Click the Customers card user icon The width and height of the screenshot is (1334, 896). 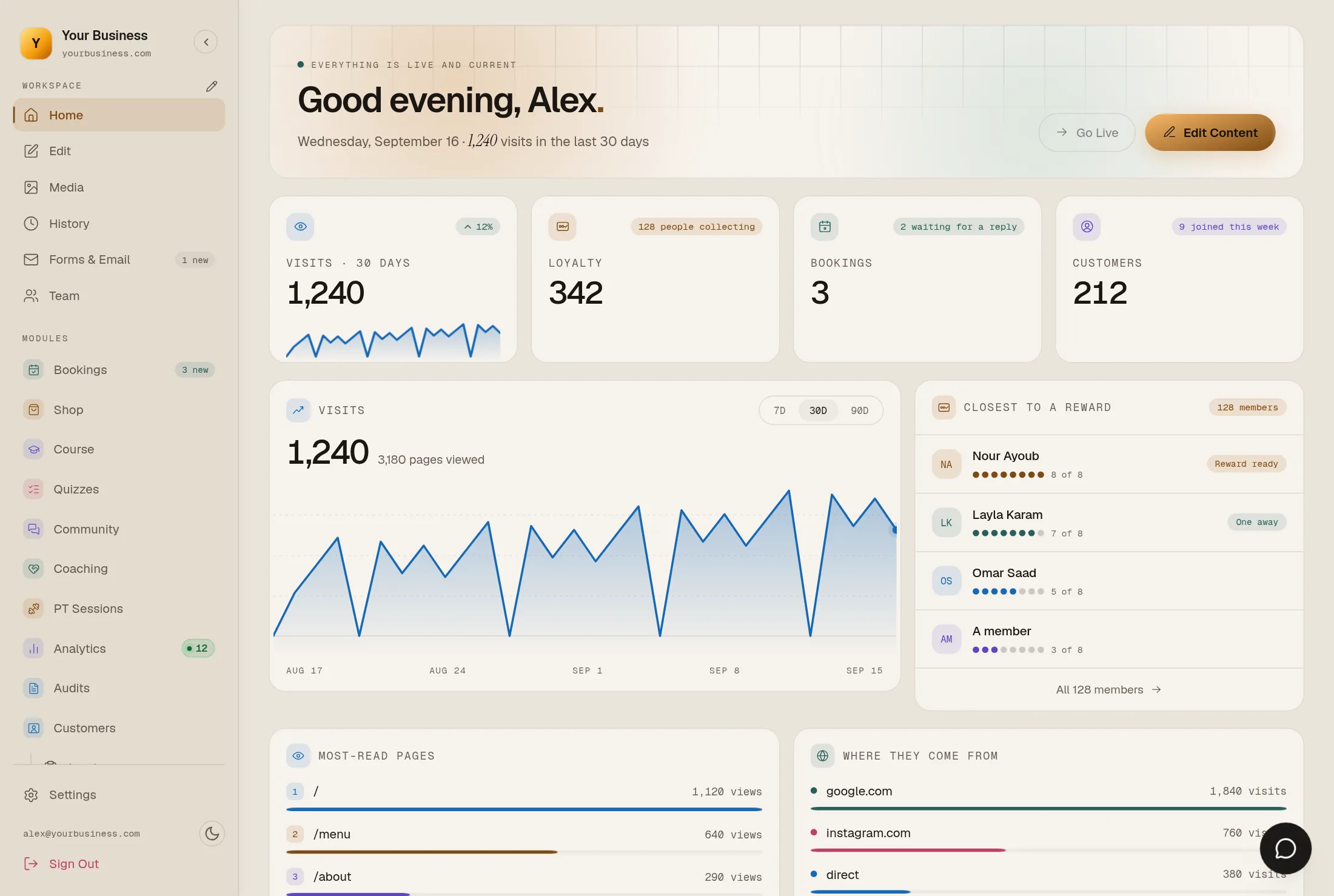1087,227
